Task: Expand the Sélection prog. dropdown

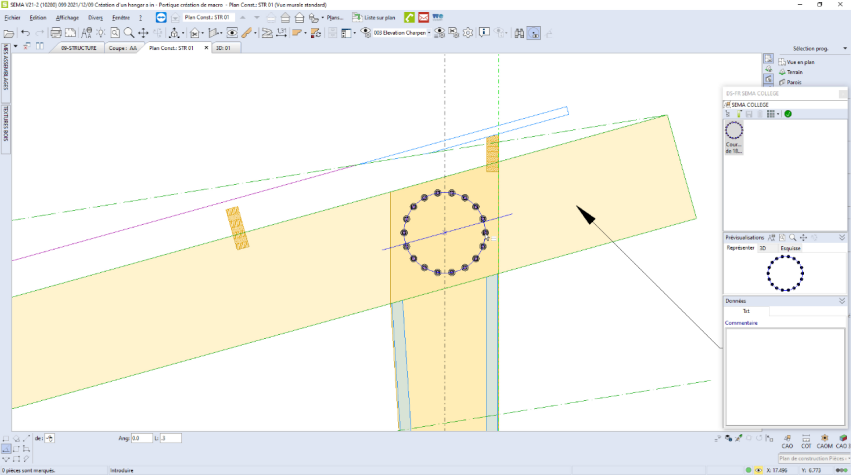Action: 810,48
